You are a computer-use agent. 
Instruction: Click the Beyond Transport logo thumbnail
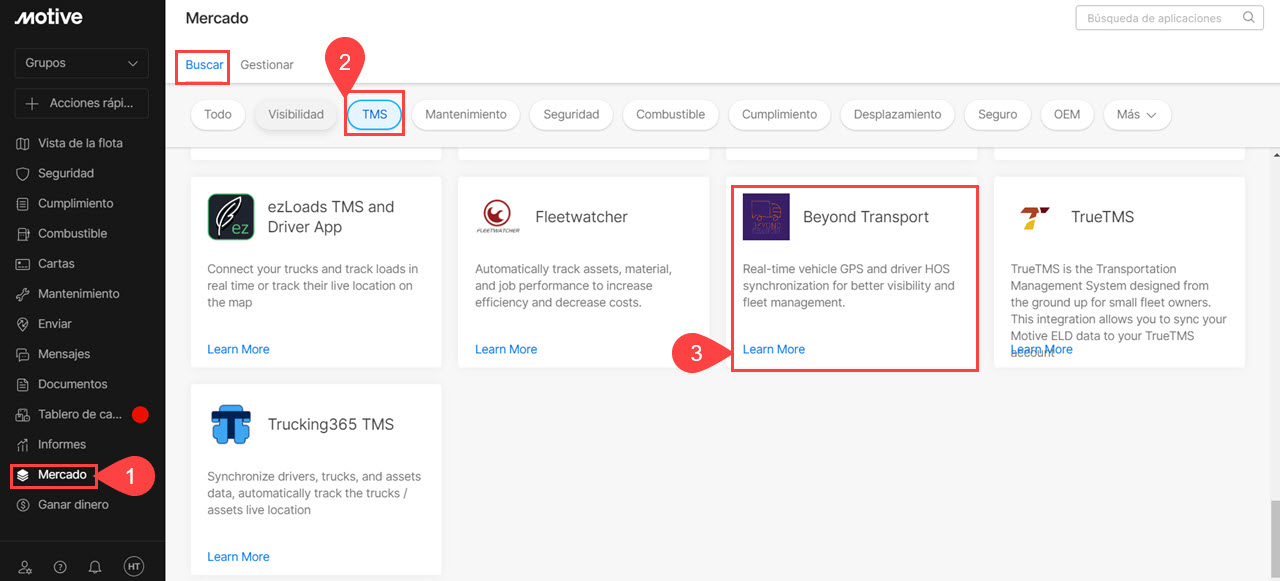tap(766, 217)
